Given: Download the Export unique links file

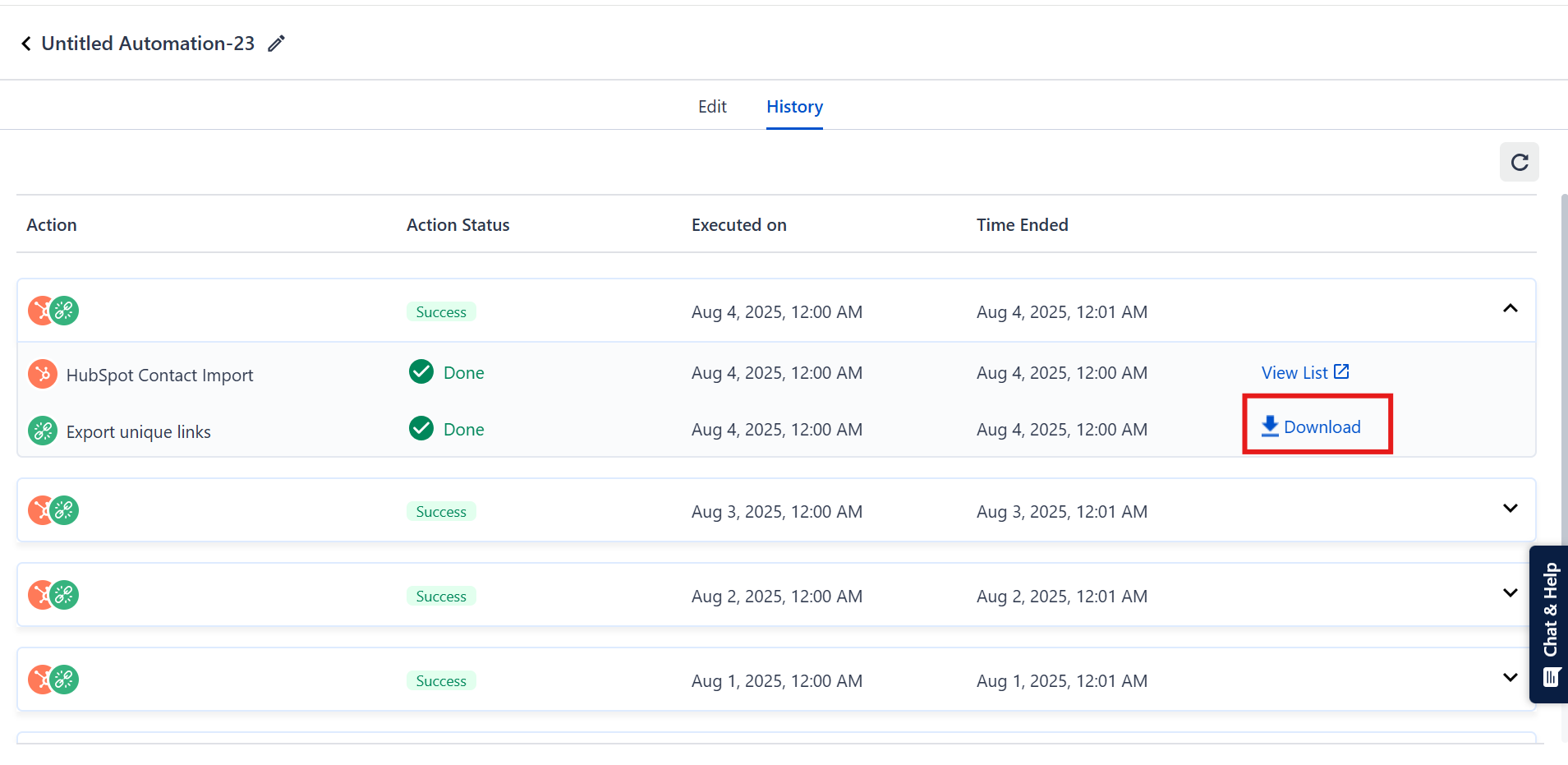Looking at the screenshot, I should tap(1322, 427).
